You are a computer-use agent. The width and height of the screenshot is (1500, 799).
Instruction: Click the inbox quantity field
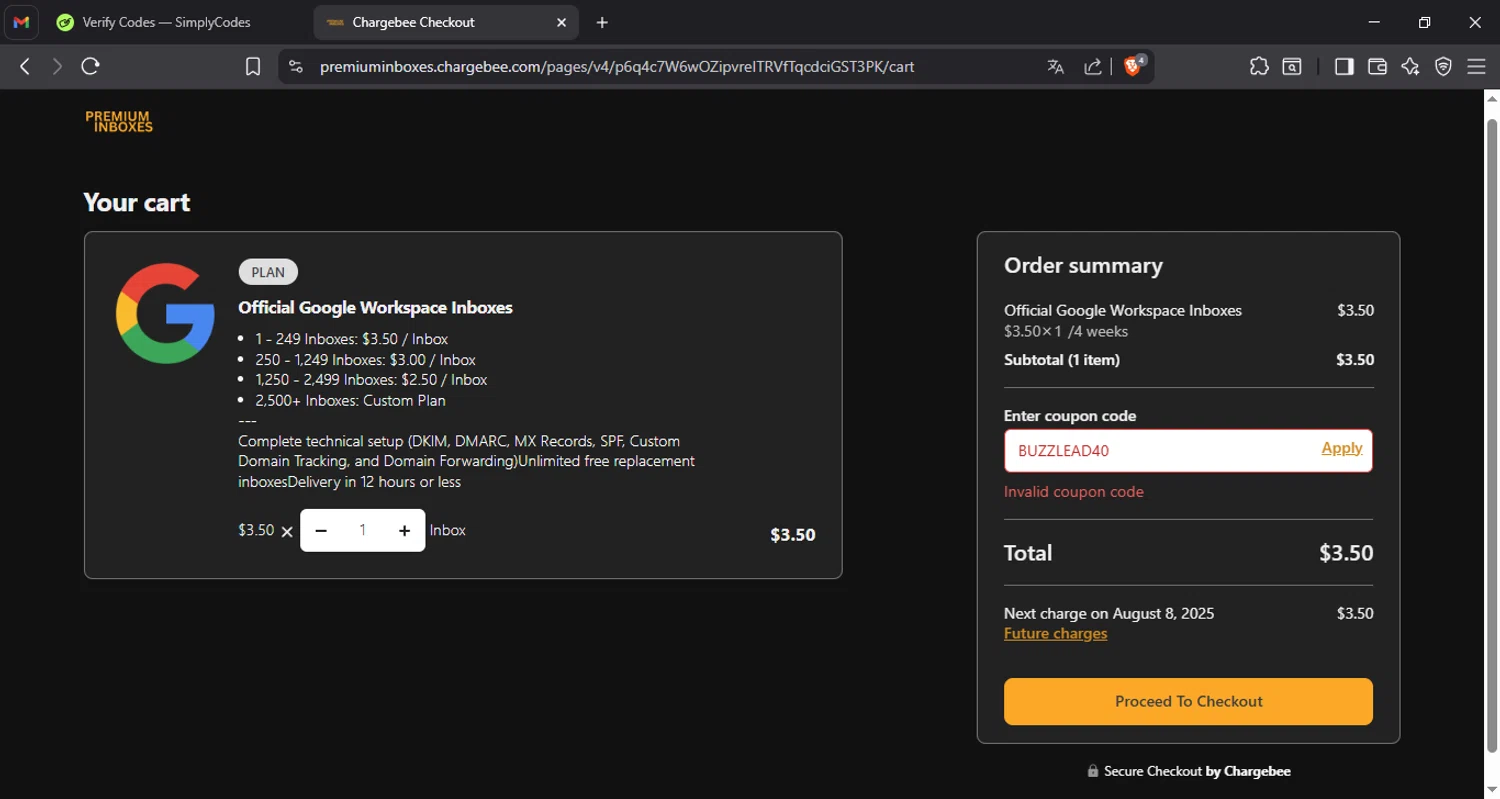pos(362,530)
